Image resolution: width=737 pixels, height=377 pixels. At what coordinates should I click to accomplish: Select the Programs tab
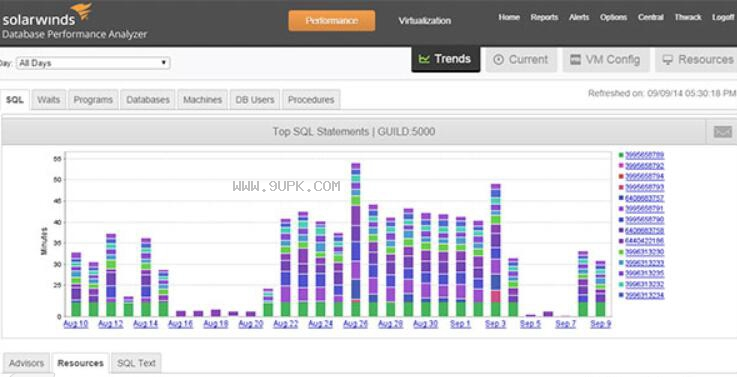pos(93,100)
